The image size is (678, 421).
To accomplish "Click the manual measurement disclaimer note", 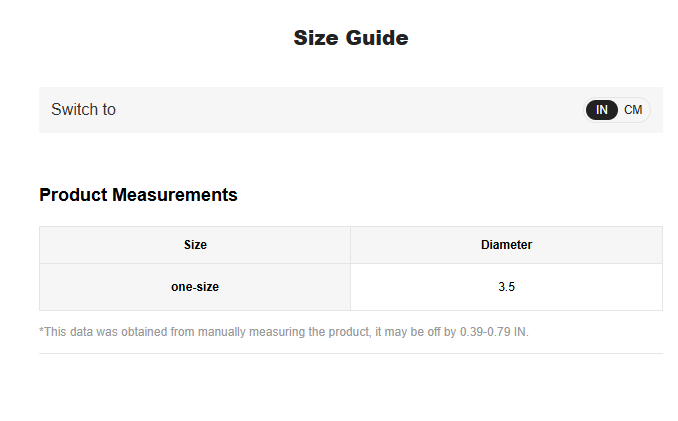I will tap(283, 332).
